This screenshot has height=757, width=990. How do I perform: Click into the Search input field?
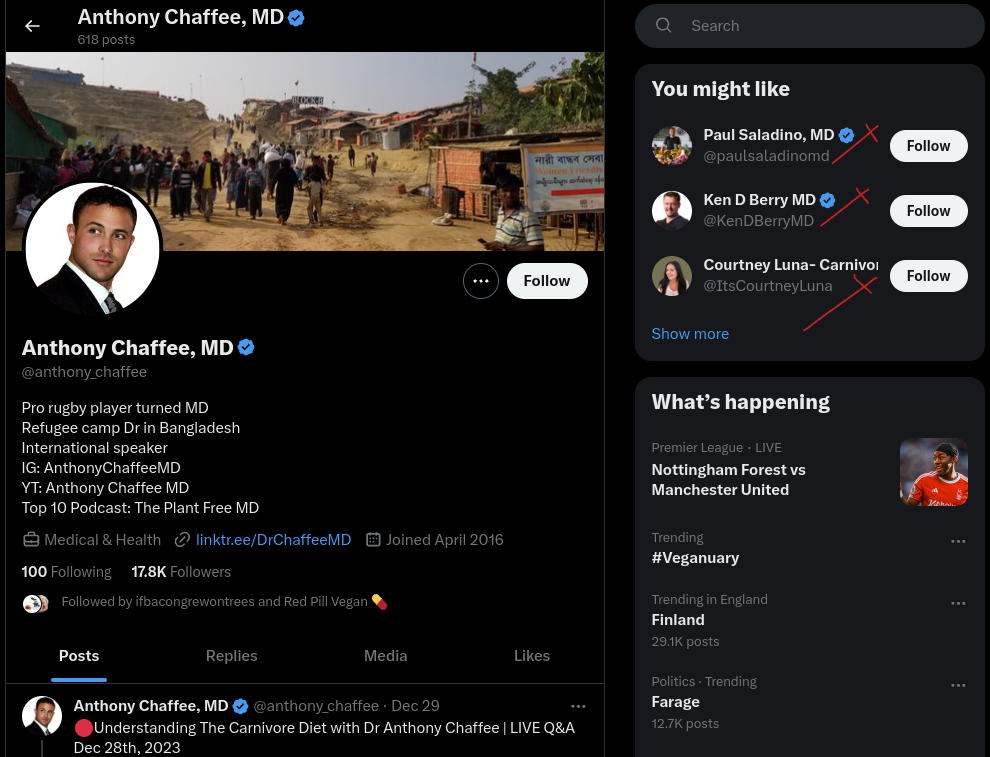tap(820, 25)
